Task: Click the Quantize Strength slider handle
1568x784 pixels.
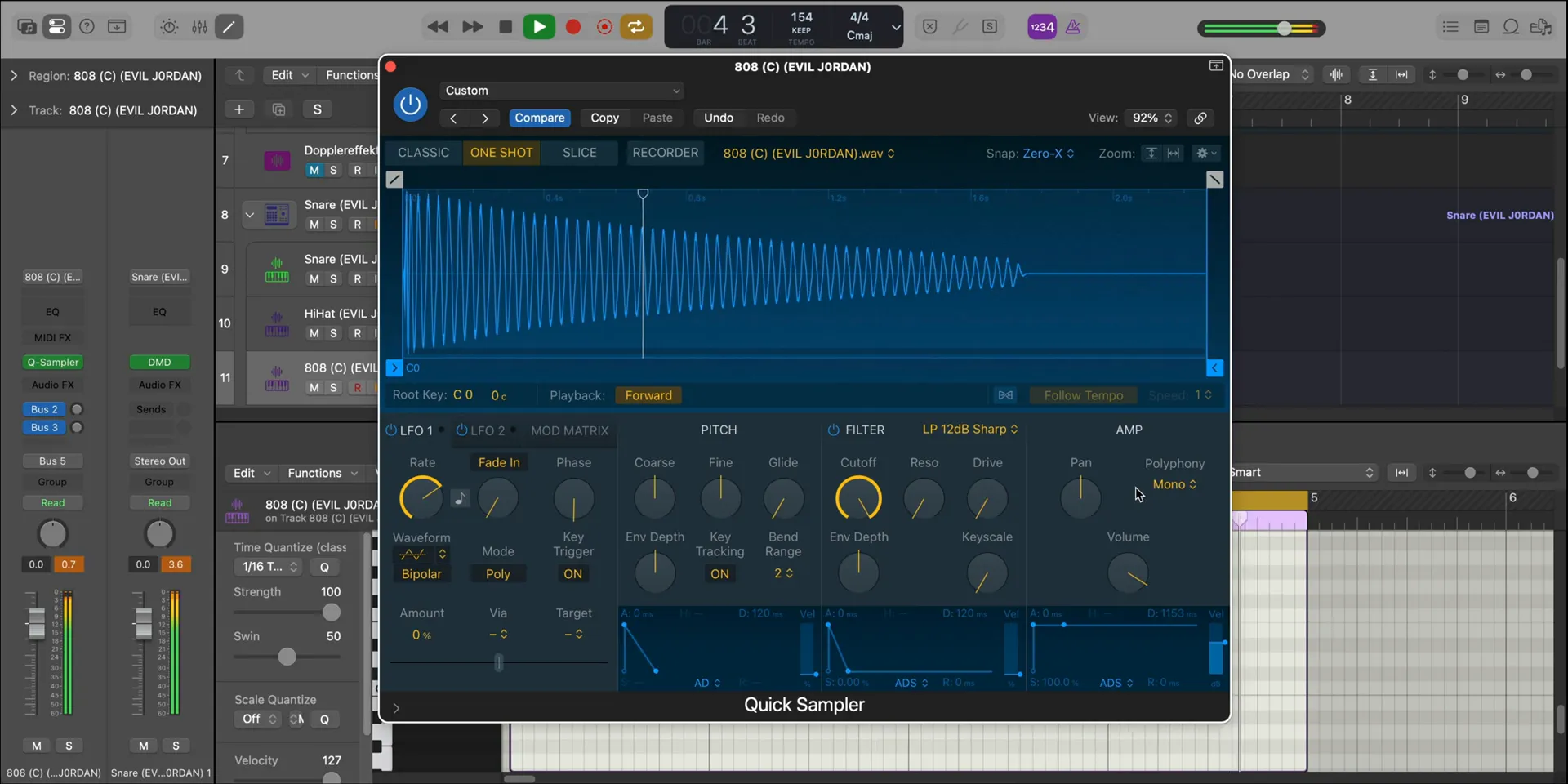Action: click(x=331, y=612)
